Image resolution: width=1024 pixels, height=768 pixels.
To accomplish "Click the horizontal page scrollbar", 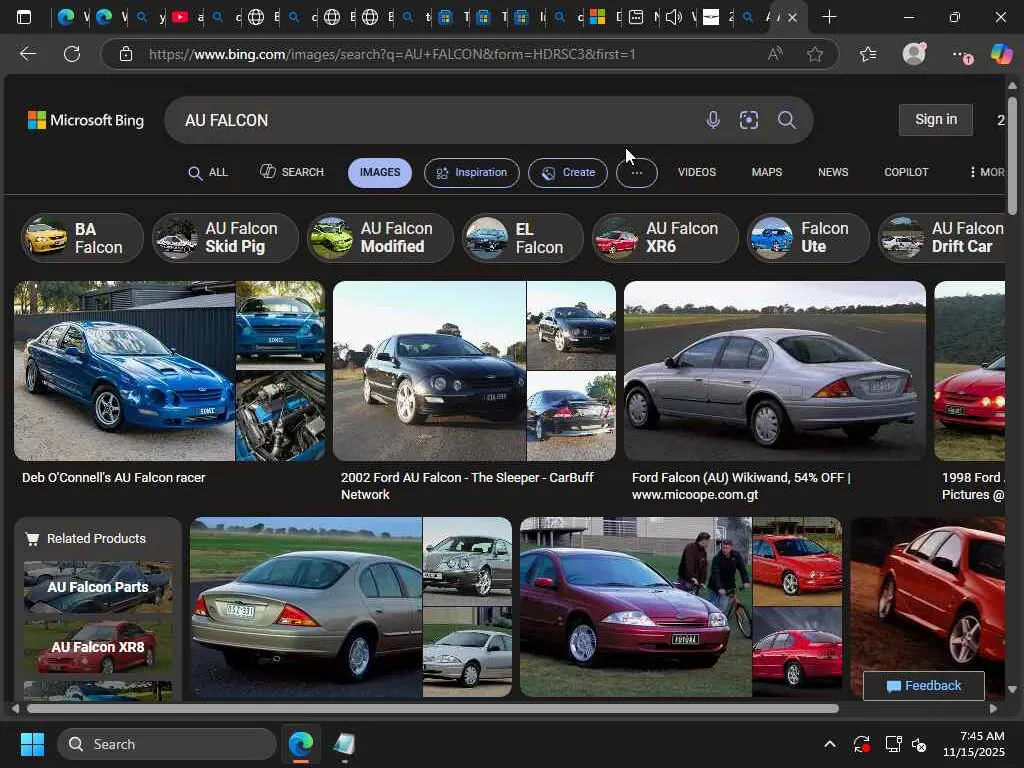I will click(x=432, y=709).
